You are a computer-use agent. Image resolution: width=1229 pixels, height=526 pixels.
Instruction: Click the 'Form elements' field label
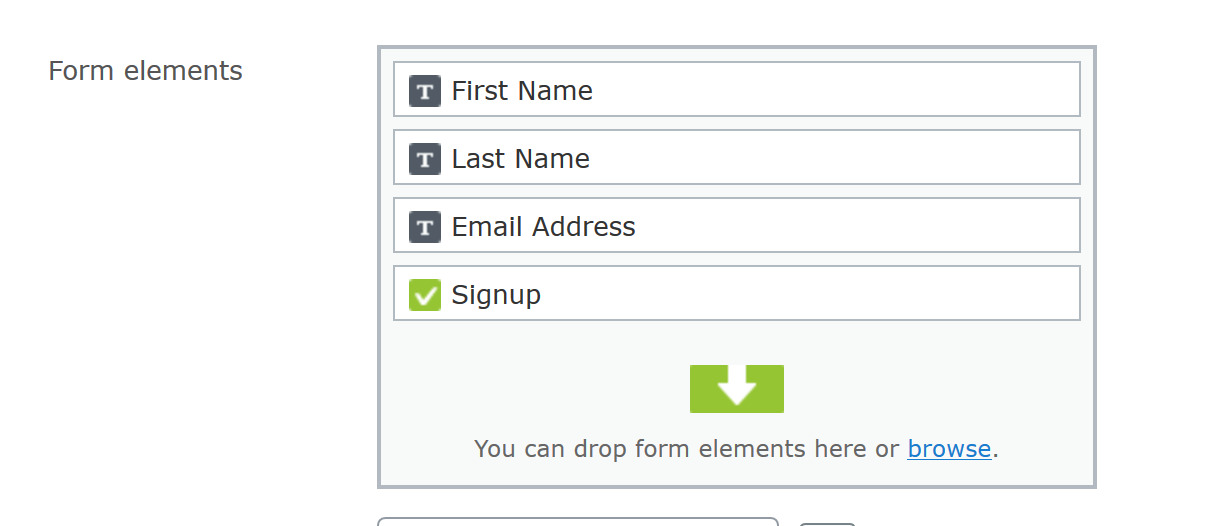[146, 72]
